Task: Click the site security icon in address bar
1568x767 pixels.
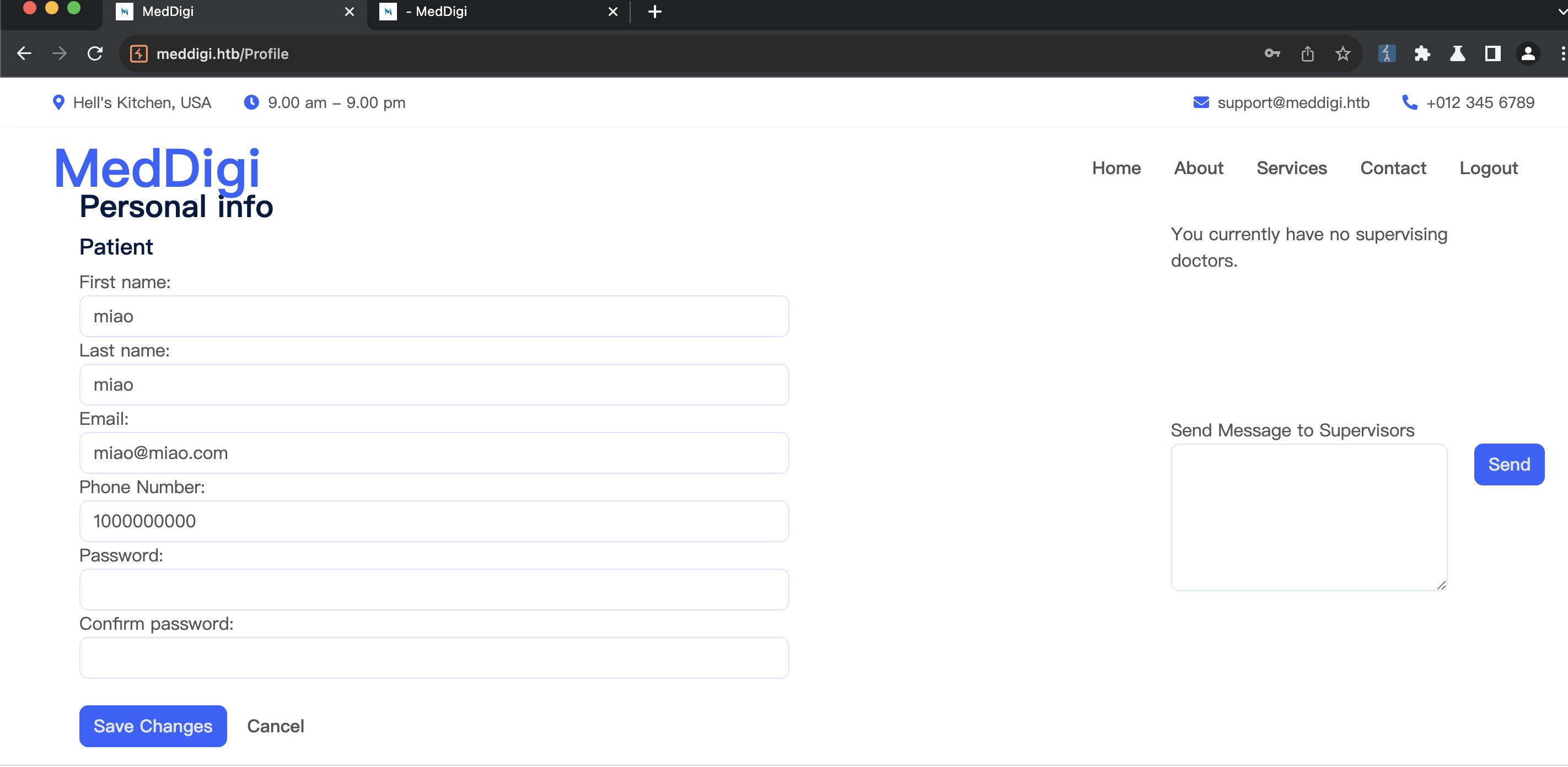Action: click(139, 53)
